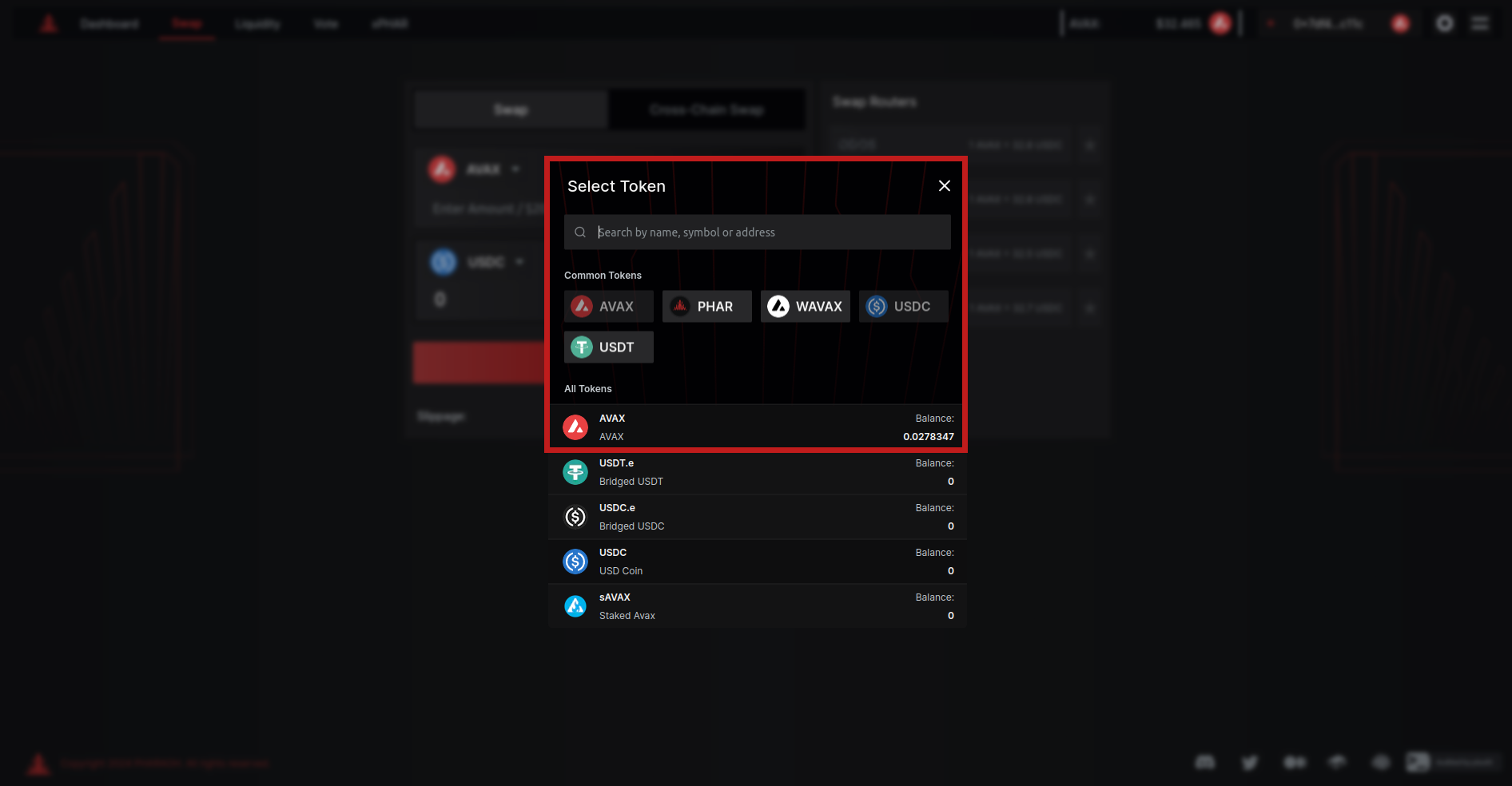Choose USDC from Common Tokens
Image resolution: width=1512 pixels, height=786 pixels.
point(903,307)
